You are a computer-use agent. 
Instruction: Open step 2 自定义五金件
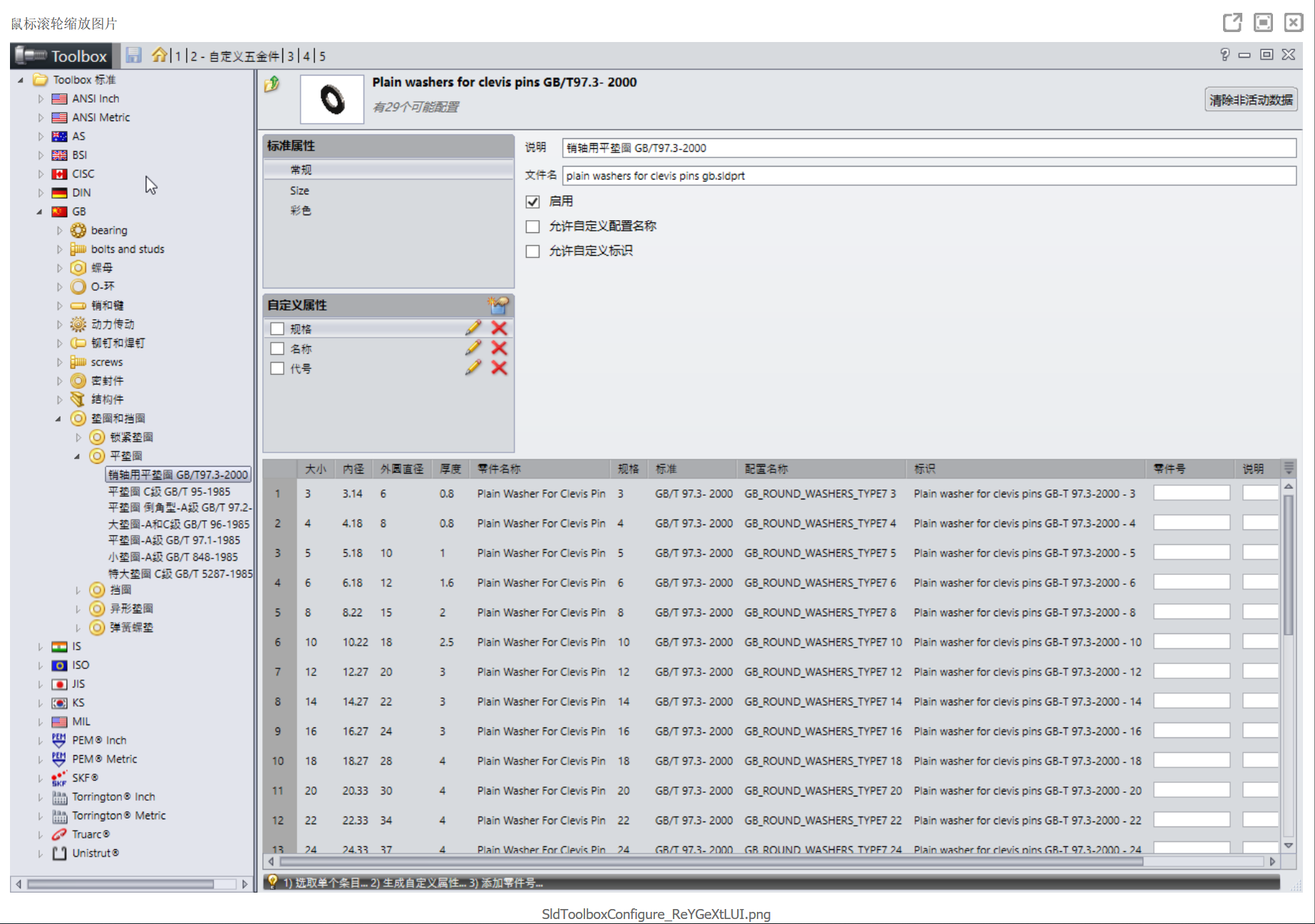[x=235, y=56]
